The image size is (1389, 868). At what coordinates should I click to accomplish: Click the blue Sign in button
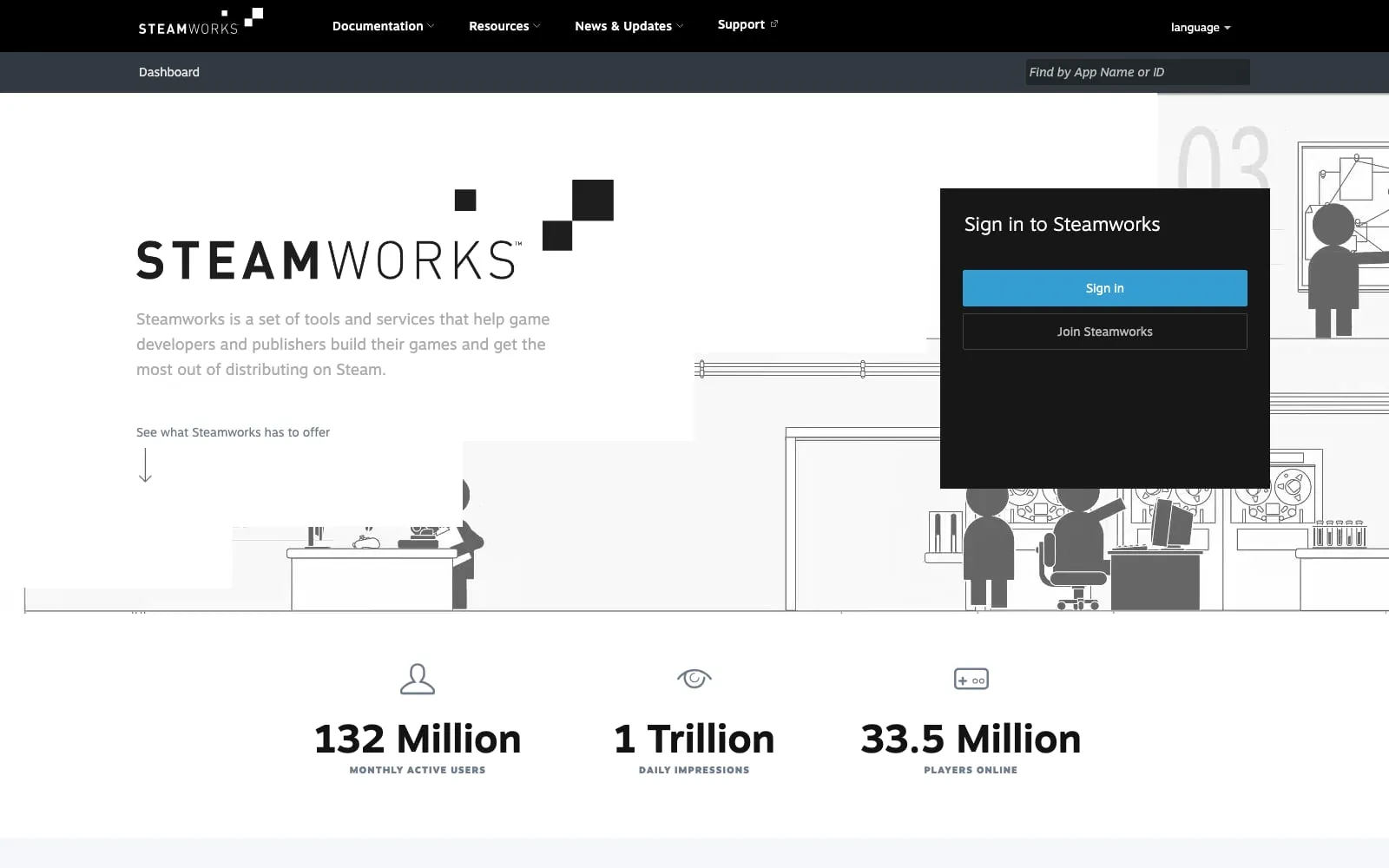point(1104,288)
